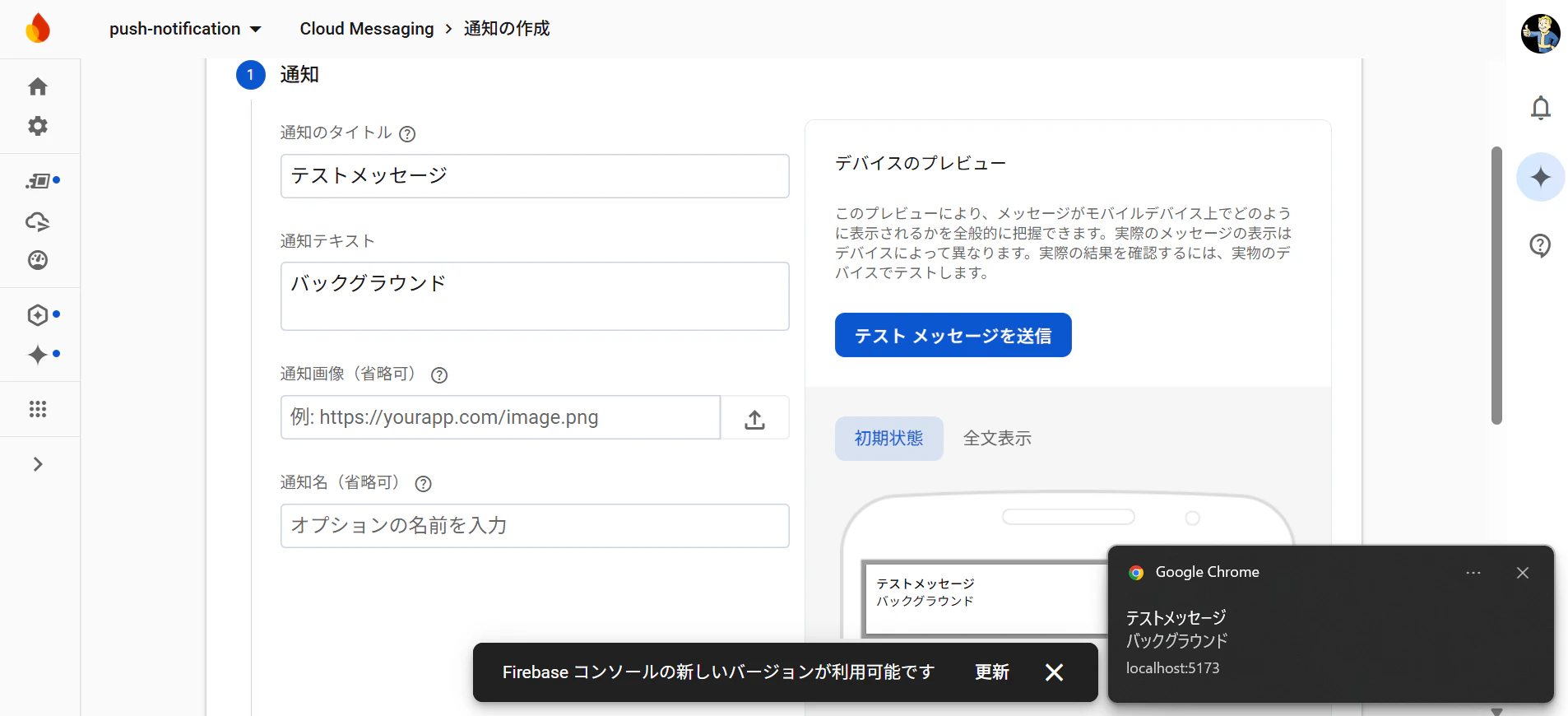Screen dimensions: 1568x716
Task: Open the notifications bell
Action: tap(1541, 108)
